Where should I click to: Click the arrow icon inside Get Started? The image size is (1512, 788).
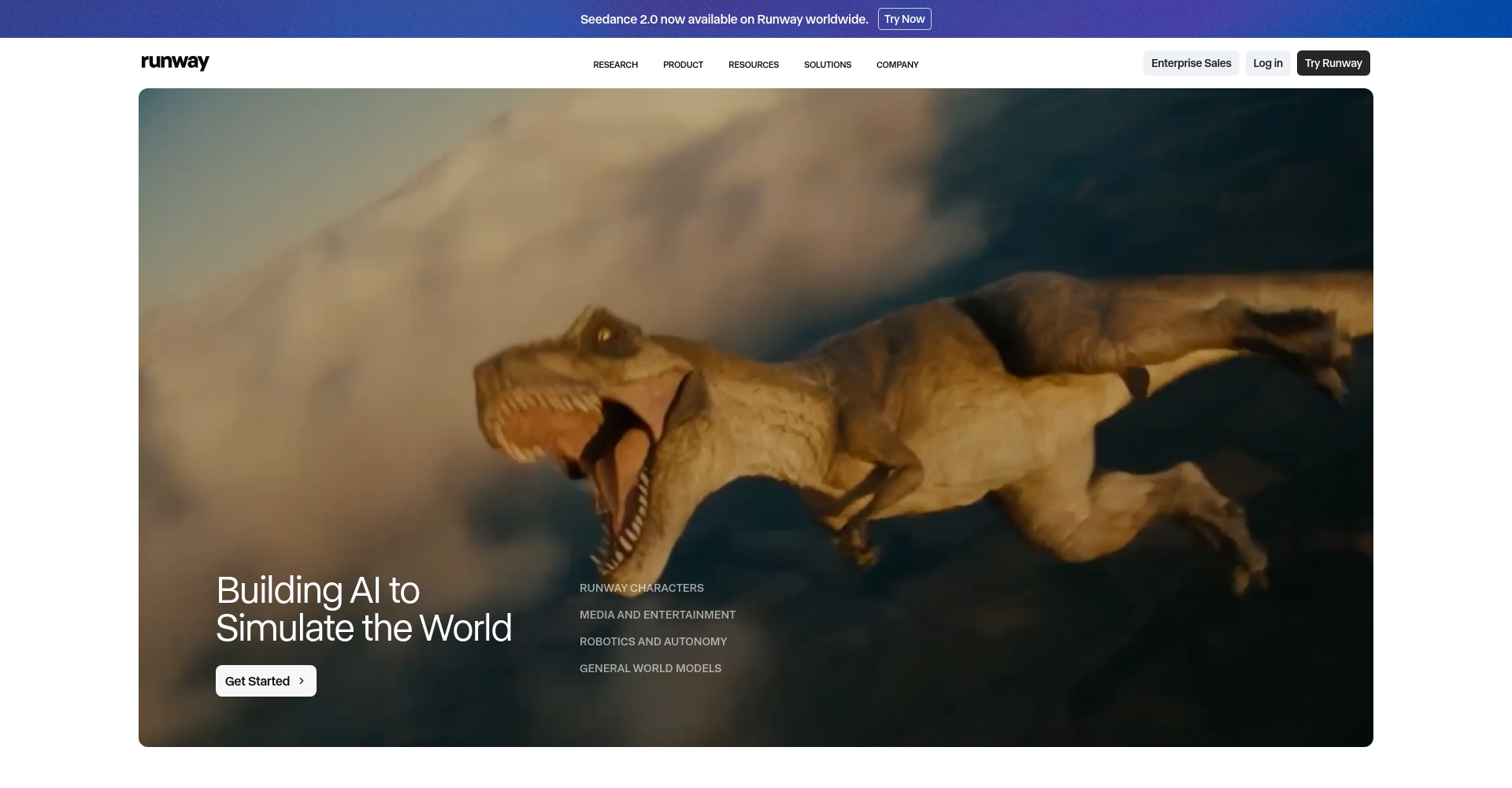pyautogui.click(x=302, y=681)
